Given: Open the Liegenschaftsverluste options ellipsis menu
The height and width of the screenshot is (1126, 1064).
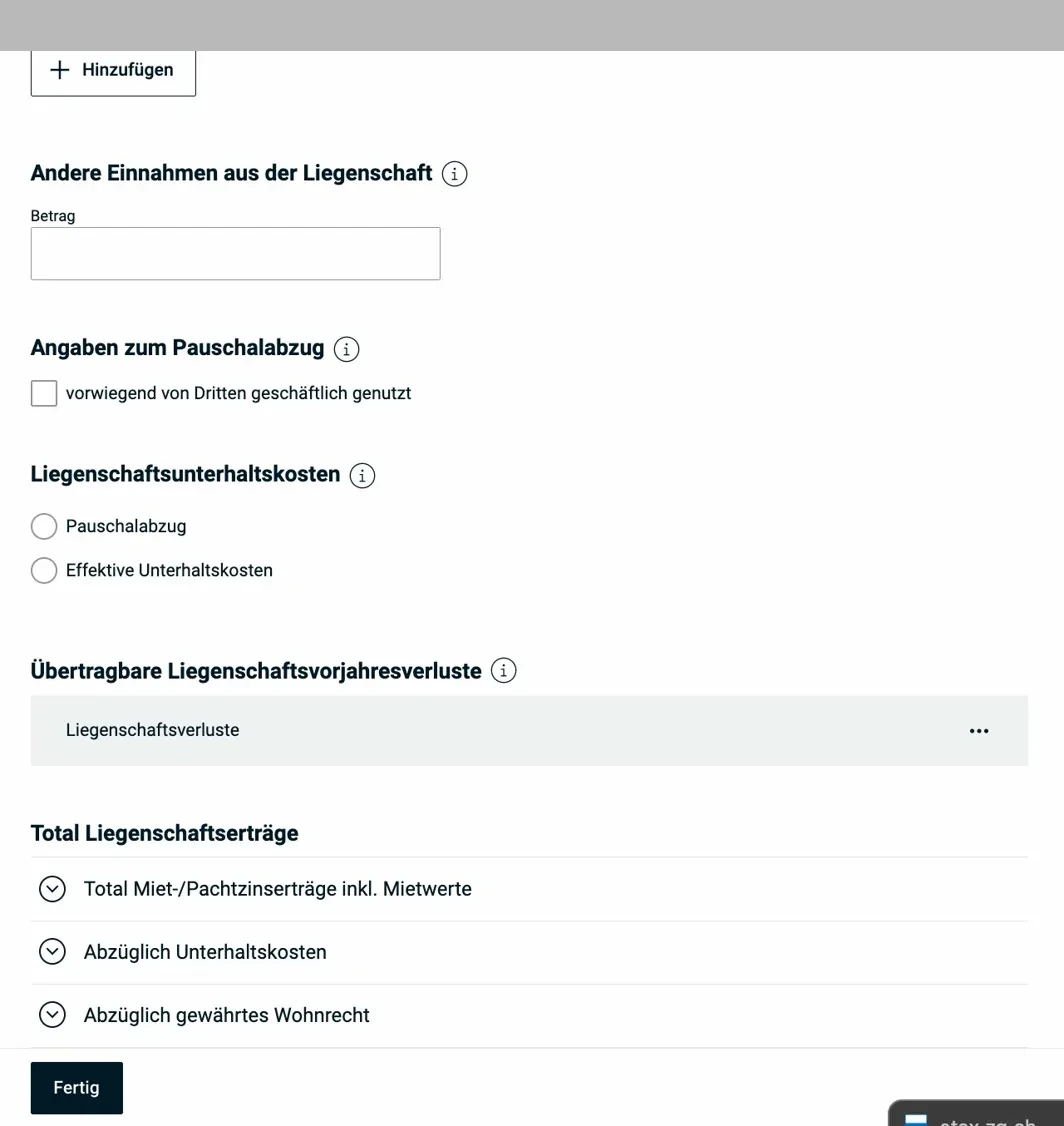Looking at the screenshot, I should [x=978, y=730].
